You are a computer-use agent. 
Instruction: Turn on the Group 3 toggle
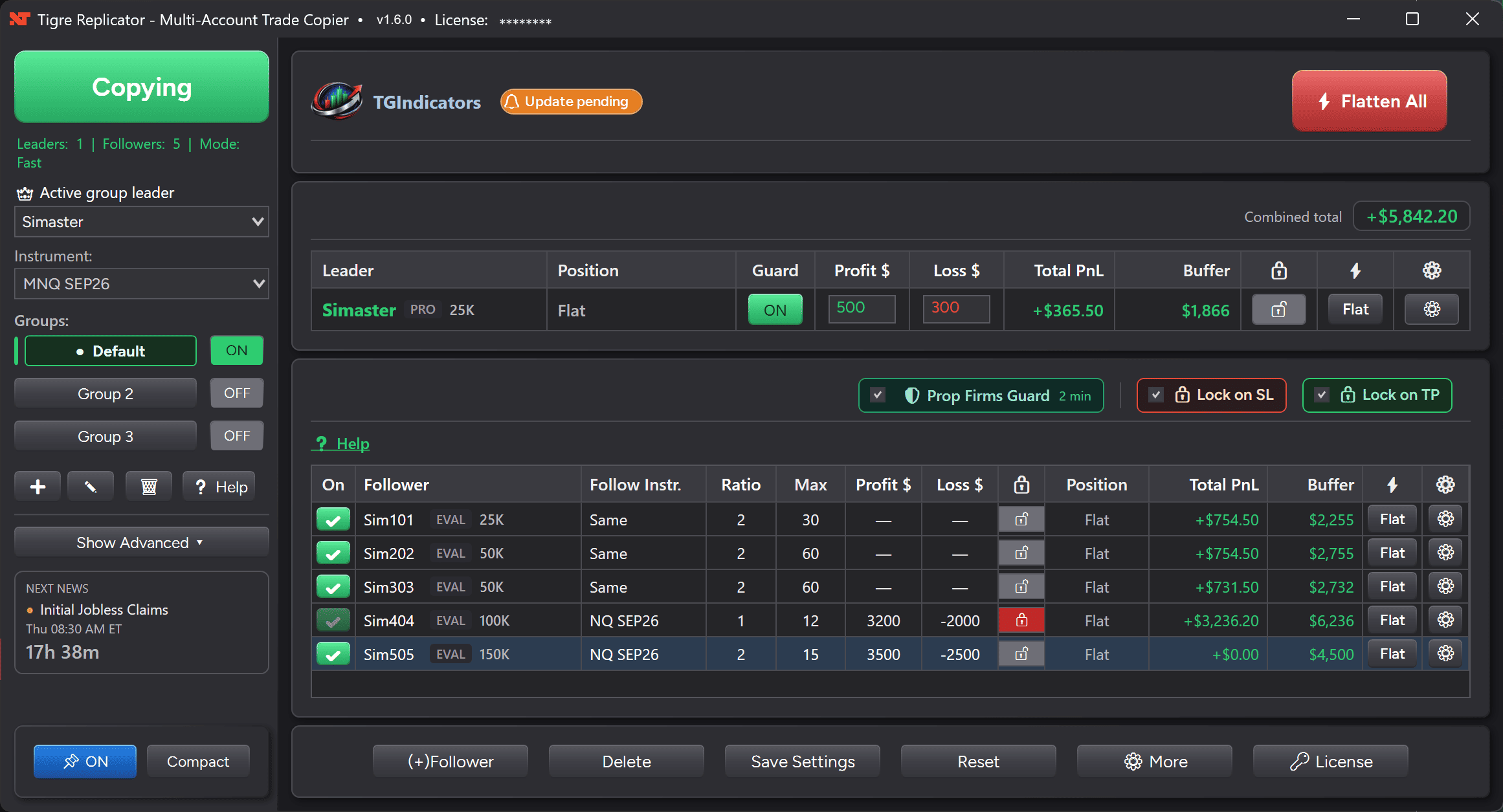pyautogui.click(x=236, y=436)
